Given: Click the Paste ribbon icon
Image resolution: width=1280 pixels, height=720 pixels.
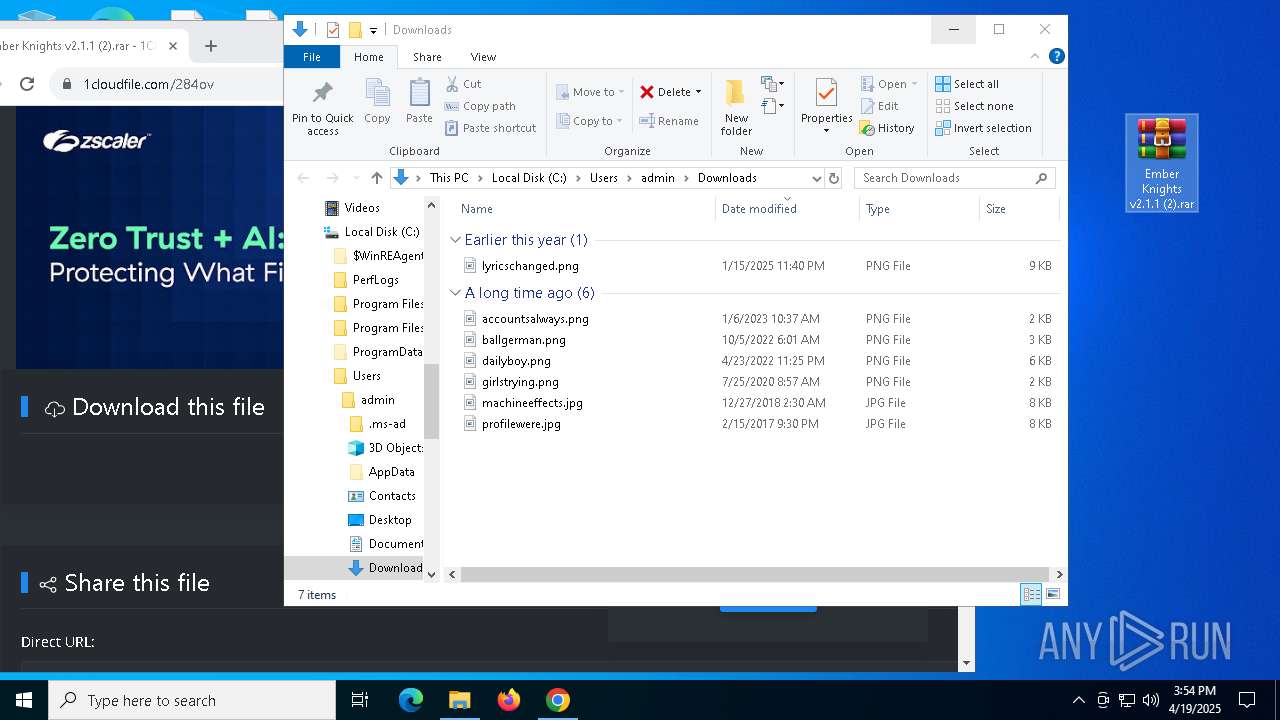Looking at the screenshot, I should (x=419, y=93).
